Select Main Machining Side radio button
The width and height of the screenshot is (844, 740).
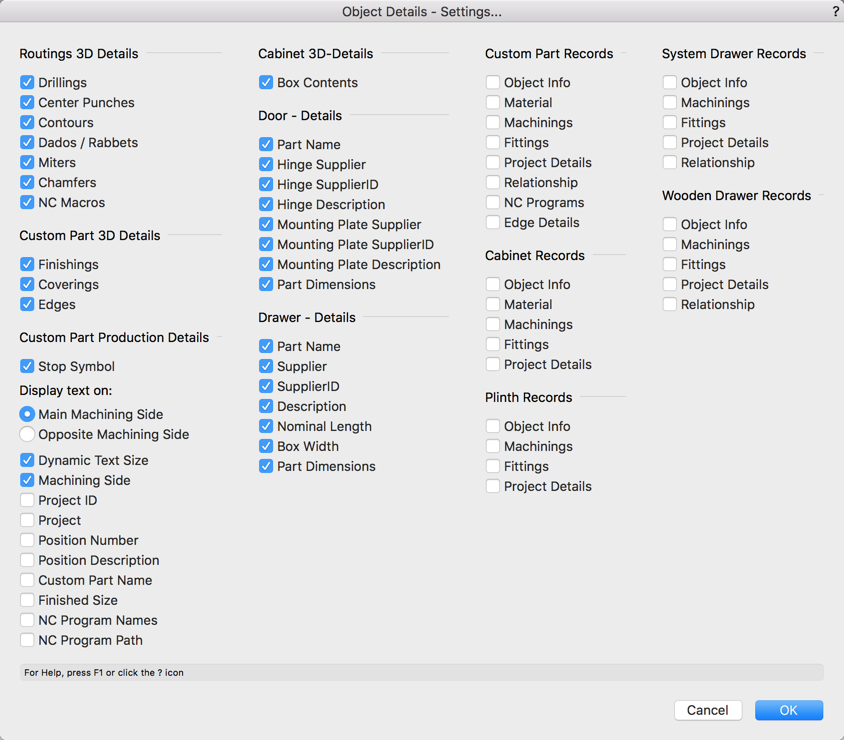click(27, 414)
